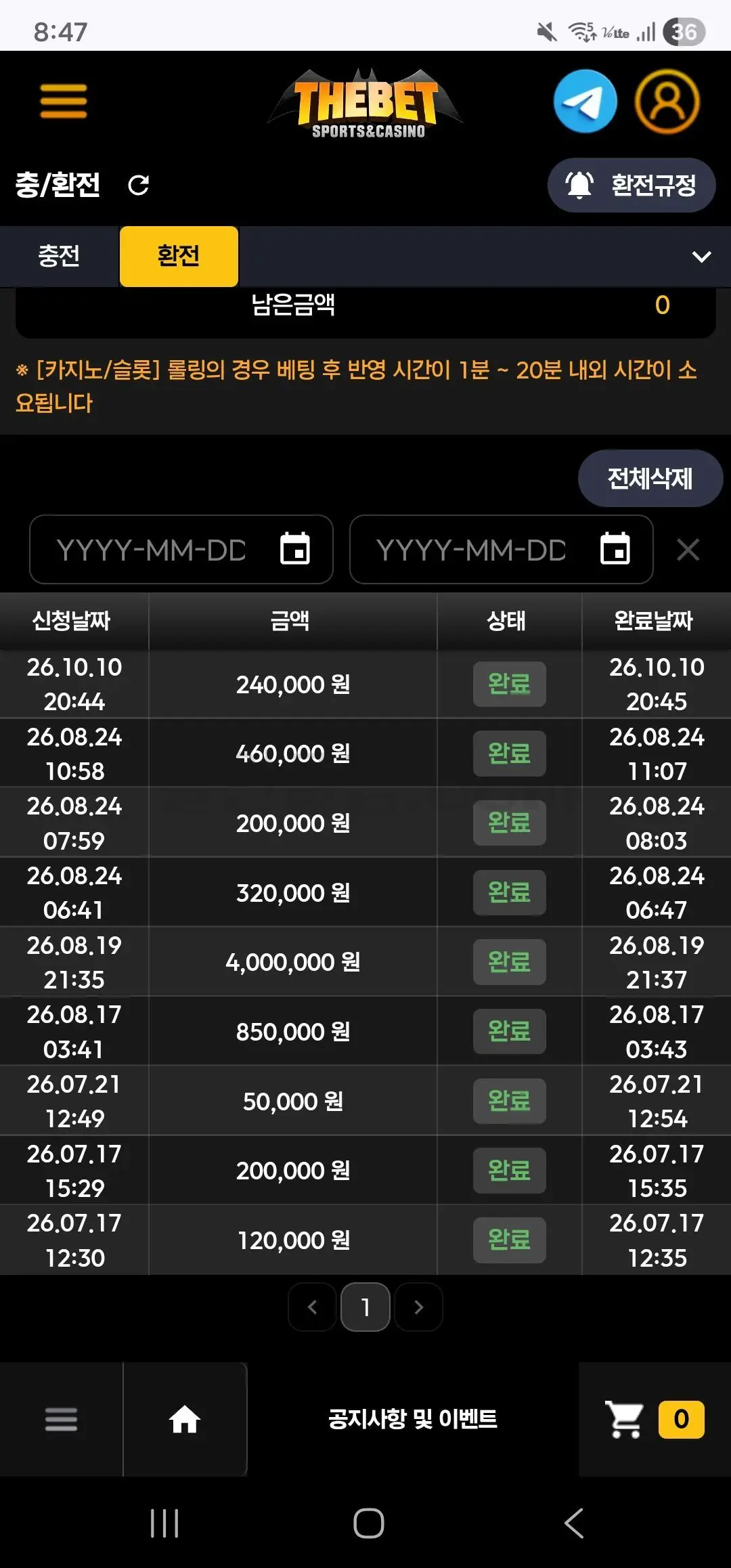Image resolution: width=731 pixels, height=1568 pixels.
Task: Tap the THEBET Sports&Casino logo
Action: 366,103
